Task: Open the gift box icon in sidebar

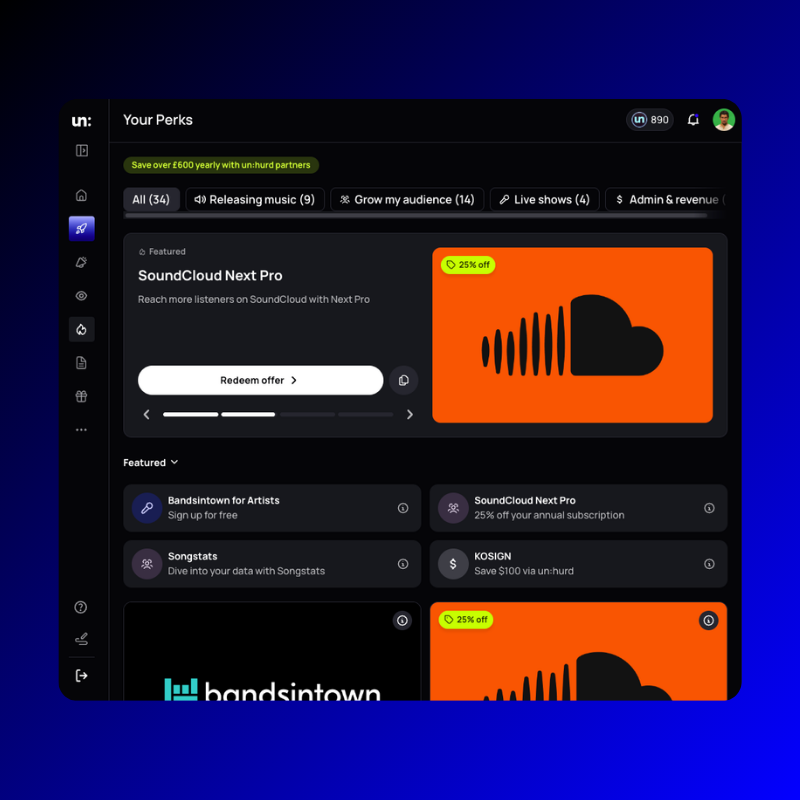Action: tap(82, 396)
